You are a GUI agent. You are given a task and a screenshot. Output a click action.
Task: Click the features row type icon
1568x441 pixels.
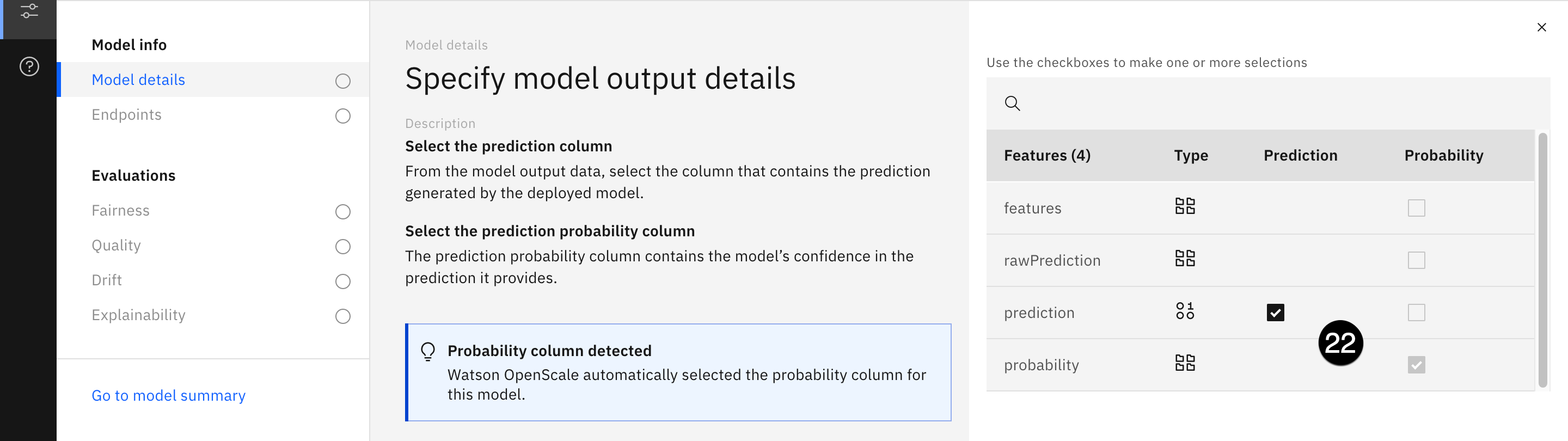(x=1185, y=206)
